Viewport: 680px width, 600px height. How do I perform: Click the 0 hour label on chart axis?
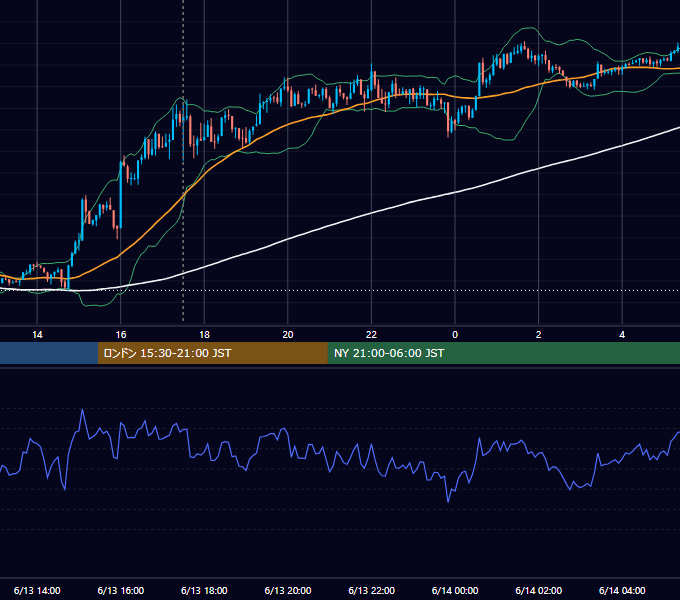point(455,335)
